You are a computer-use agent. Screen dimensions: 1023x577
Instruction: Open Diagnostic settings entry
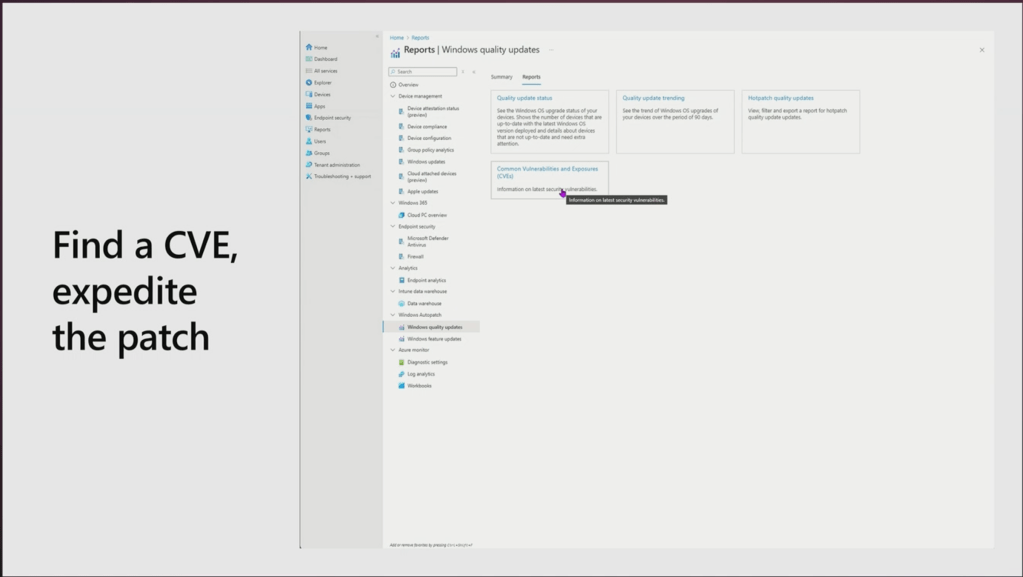tap(427, 362)
